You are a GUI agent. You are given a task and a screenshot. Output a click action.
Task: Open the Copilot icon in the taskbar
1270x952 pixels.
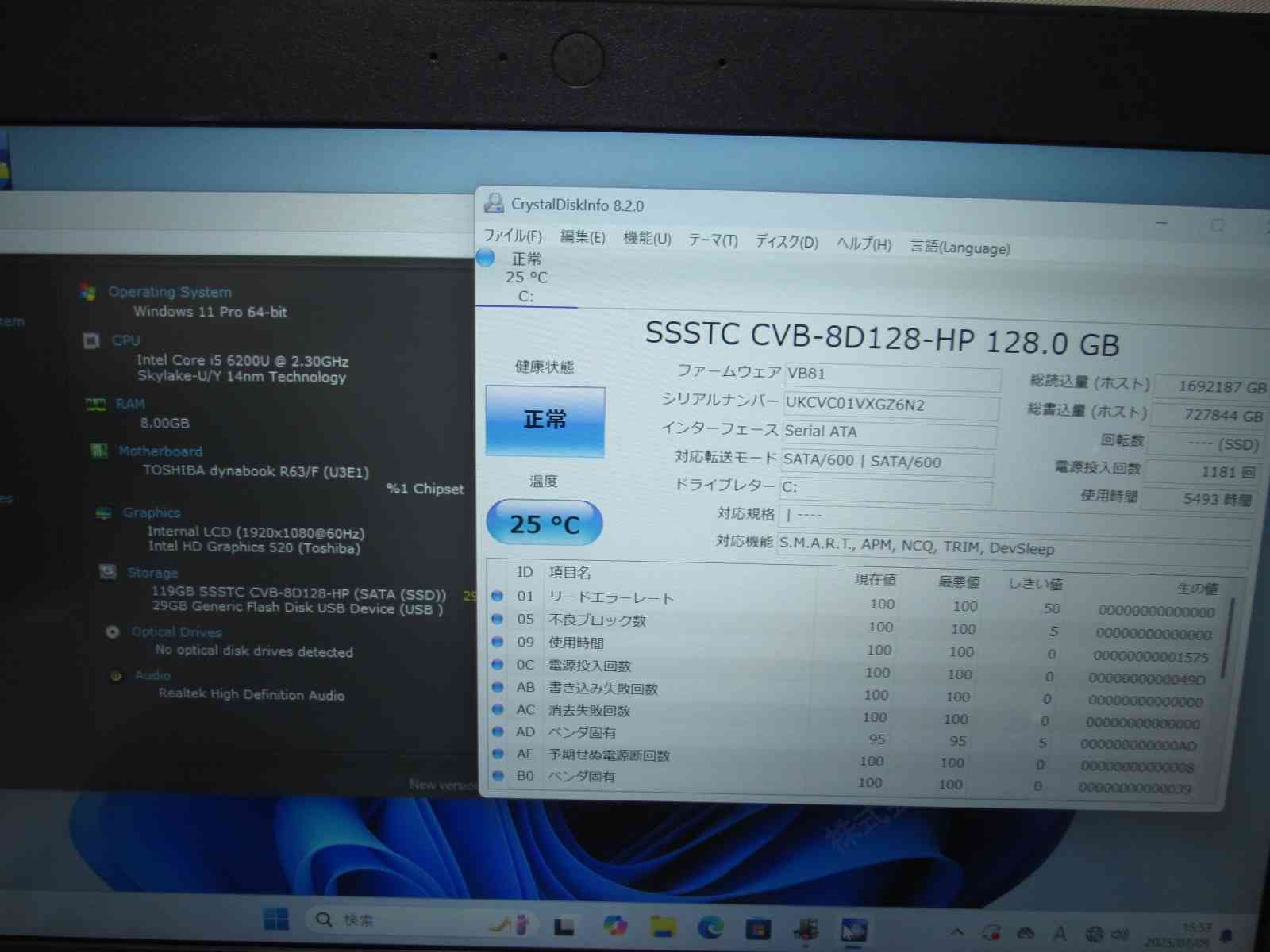[614, 925]
